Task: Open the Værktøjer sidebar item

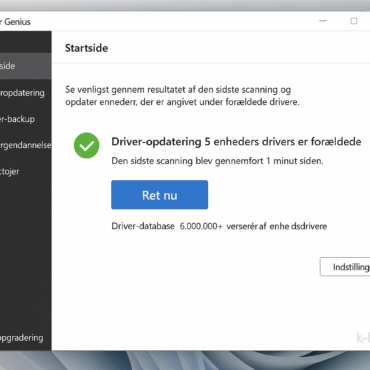Action: (x=26, y=171)
